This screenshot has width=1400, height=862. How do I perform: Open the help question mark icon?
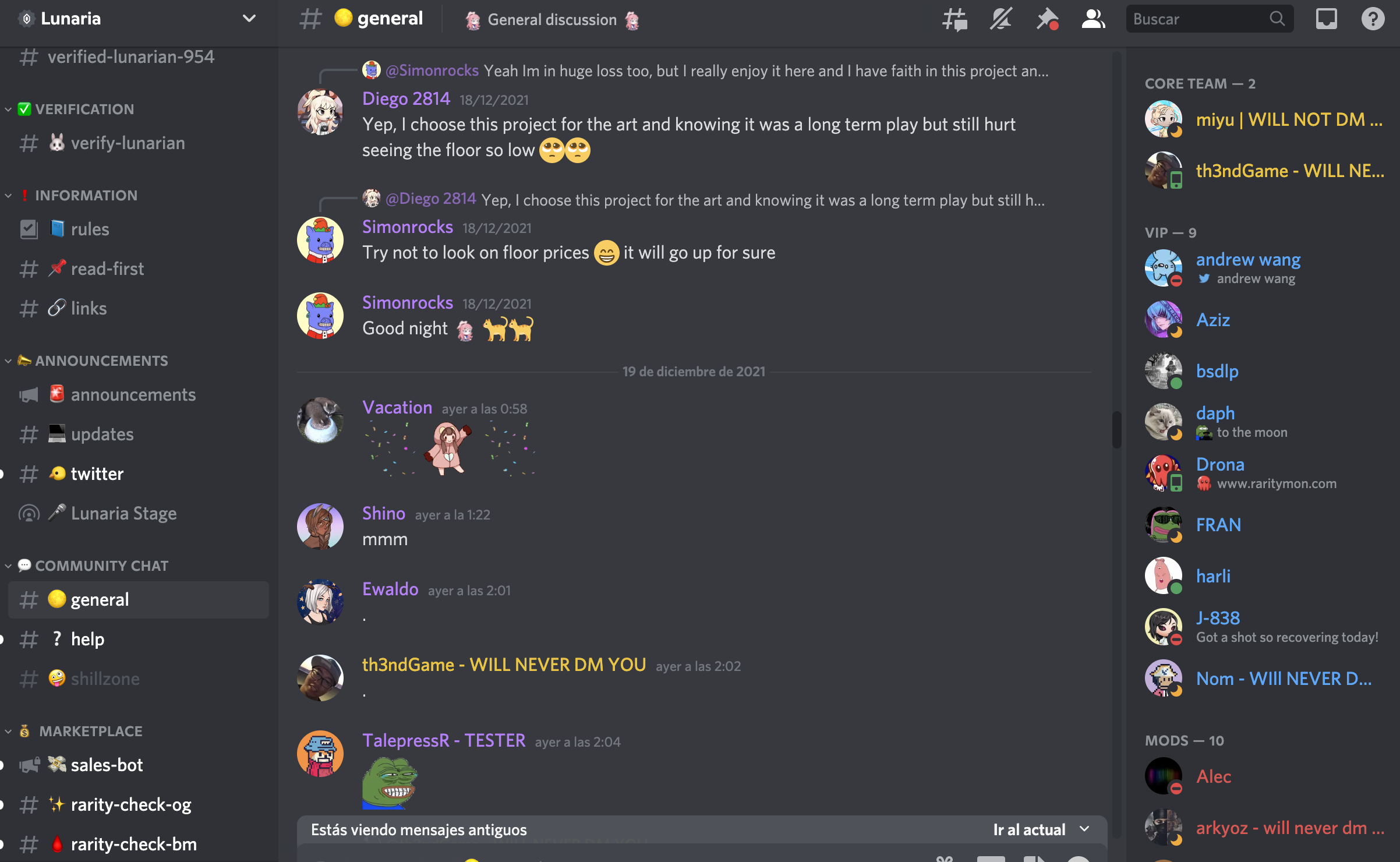1373,19
